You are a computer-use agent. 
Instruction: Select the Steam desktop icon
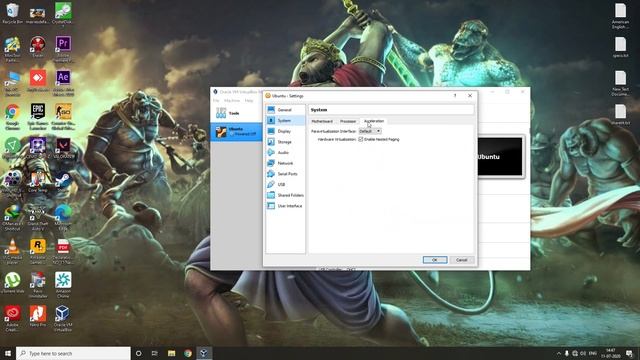[x=63, y=182]
